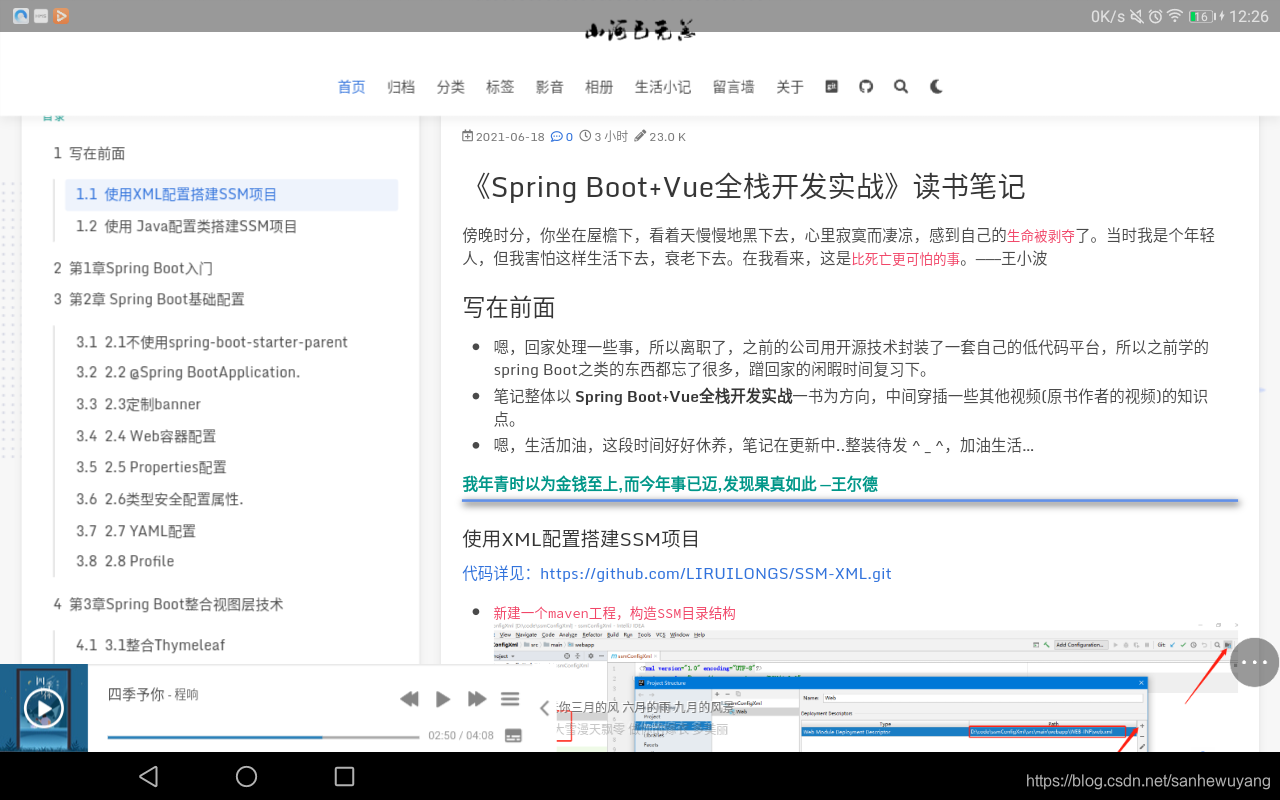Viewport: 1280px width, 800px height.
Task: Open the GitHub icon in the navbar
Action: 866,87
